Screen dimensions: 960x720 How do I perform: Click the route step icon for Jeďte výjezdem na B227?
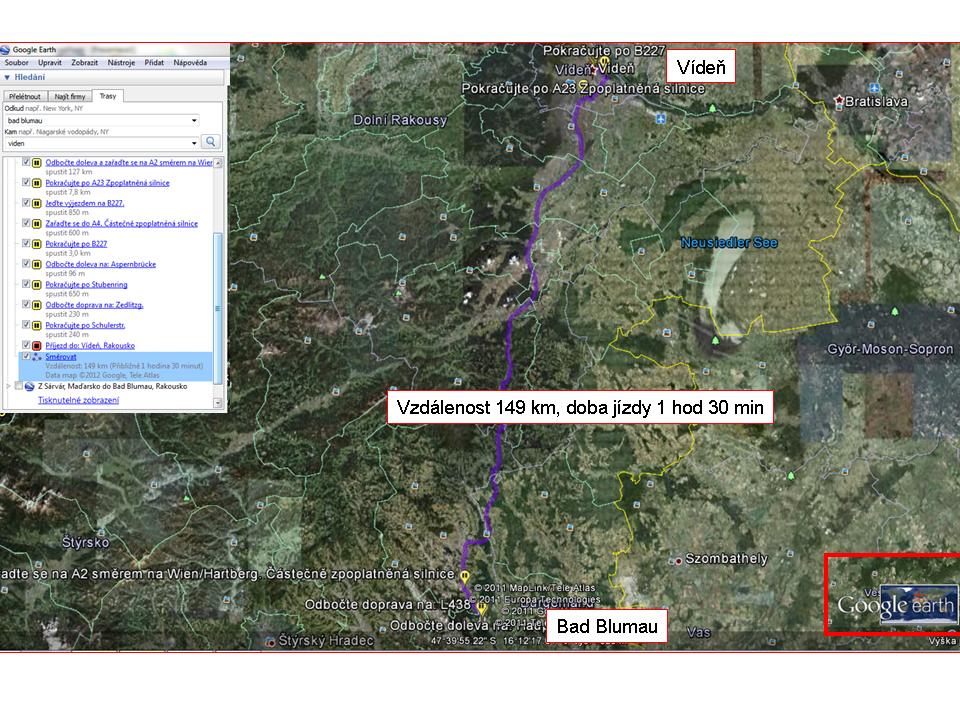click(37, 203)
